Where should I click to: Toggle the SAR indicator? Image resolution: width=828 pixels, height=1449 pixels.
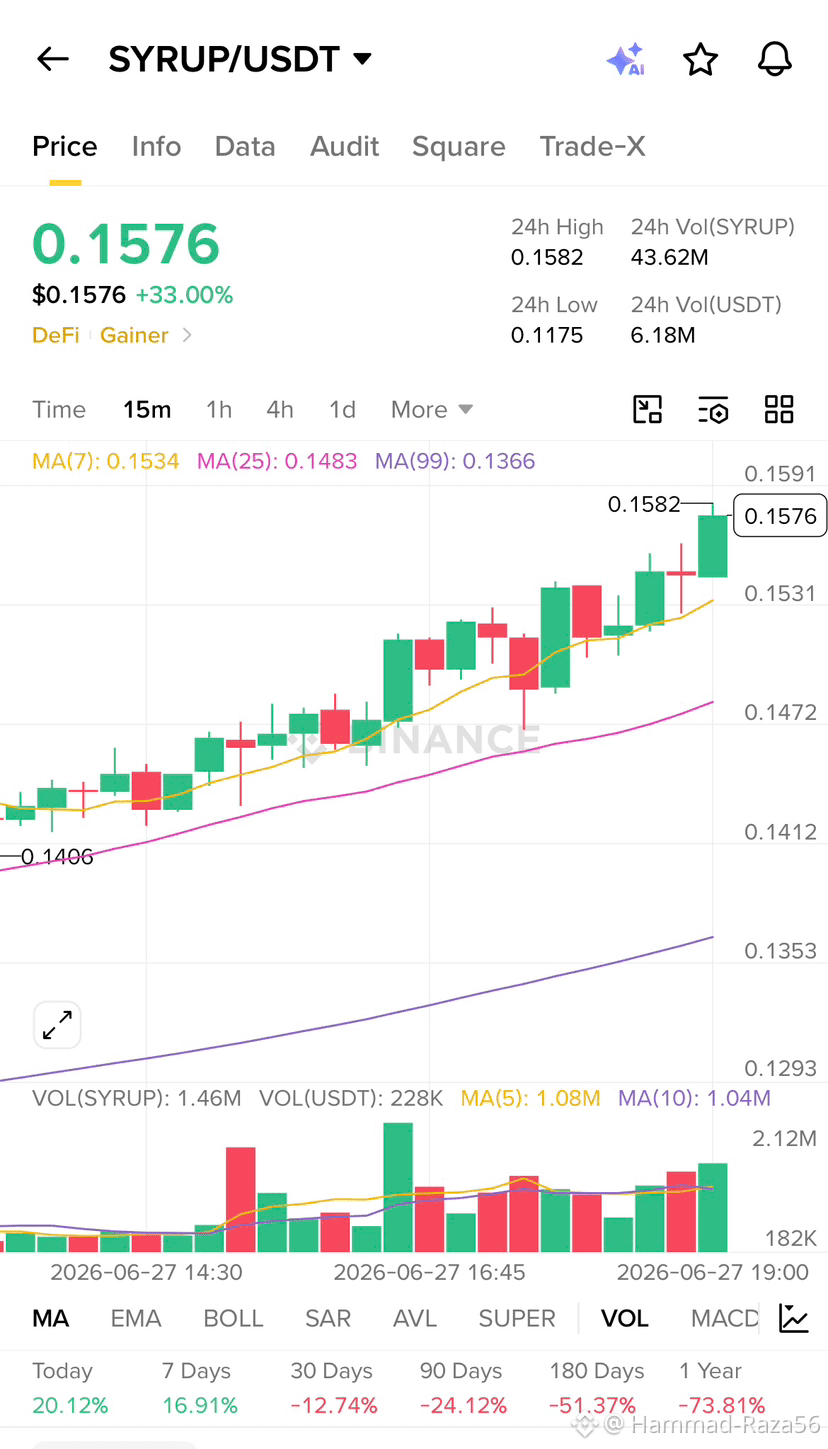click(328, 1318)
